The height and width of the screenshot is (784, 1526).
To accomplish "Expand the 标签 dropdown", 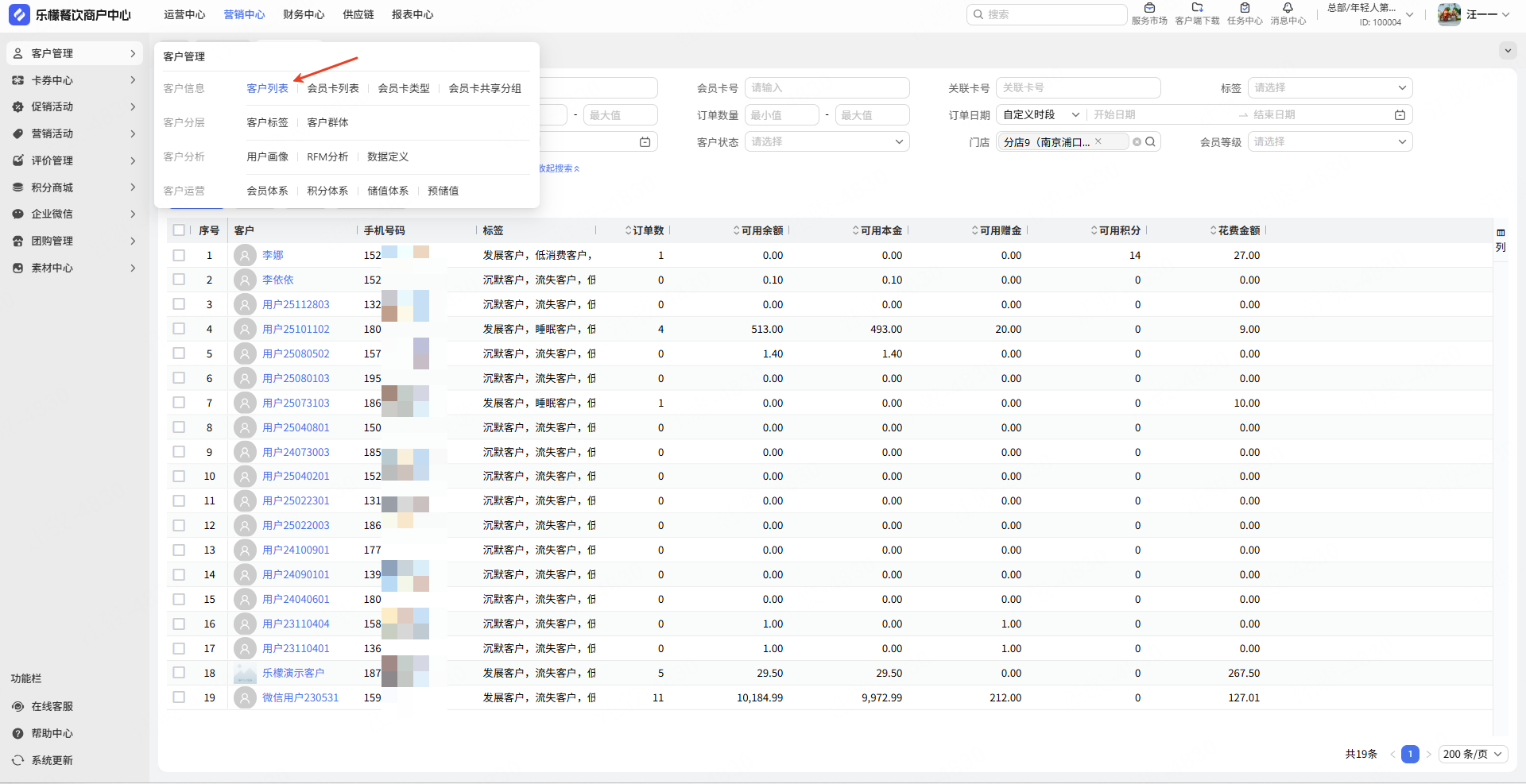I will coord(1330,88).
